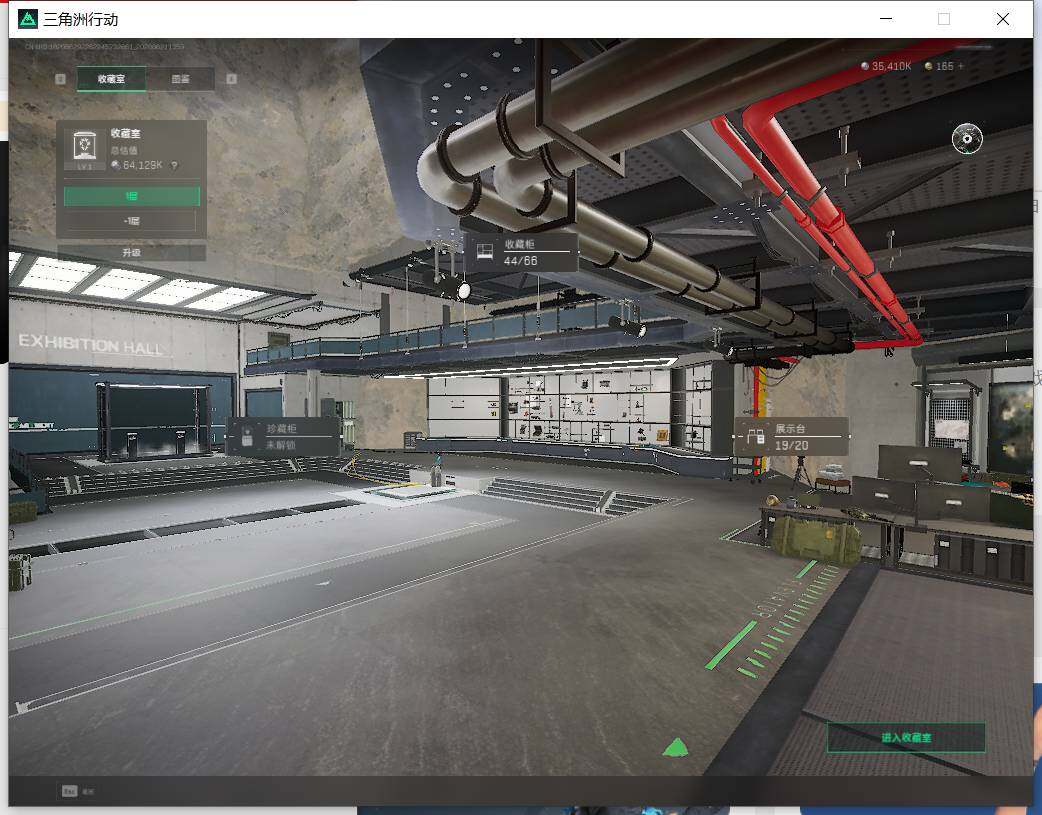Click the 展示台 display stand icon
This screenshot has height=815, width=1042.
click(x=756, y=437)
